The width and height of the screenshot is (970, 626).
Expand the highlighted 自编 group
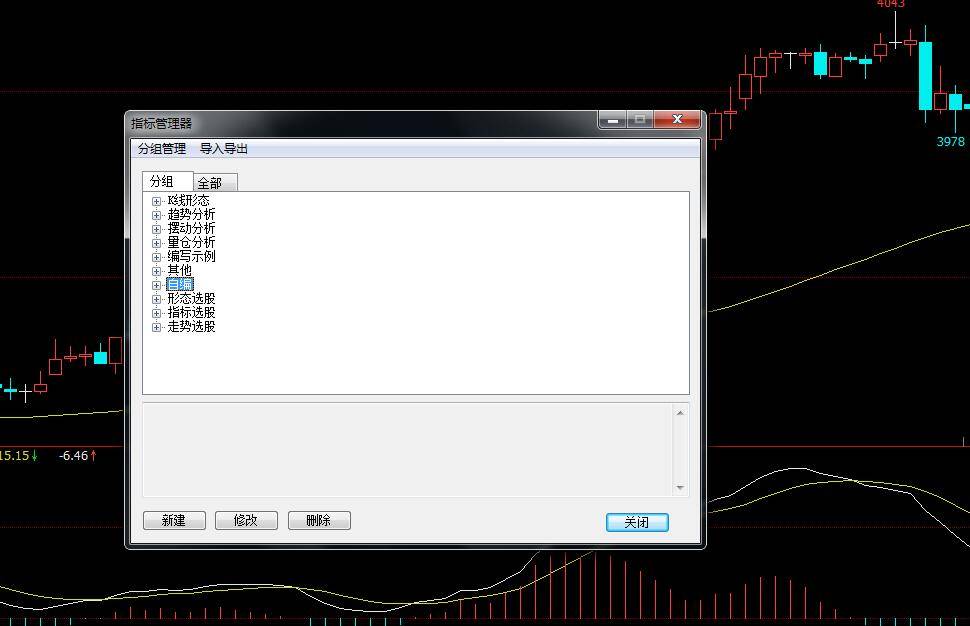click(157, 285)
